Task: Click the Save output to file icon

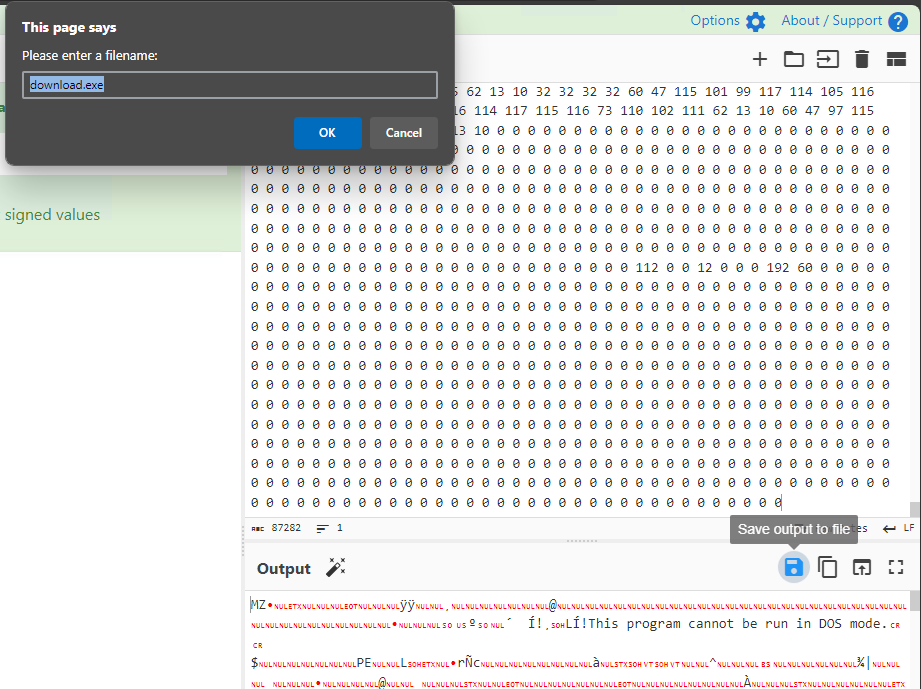Action: point(793,568)
